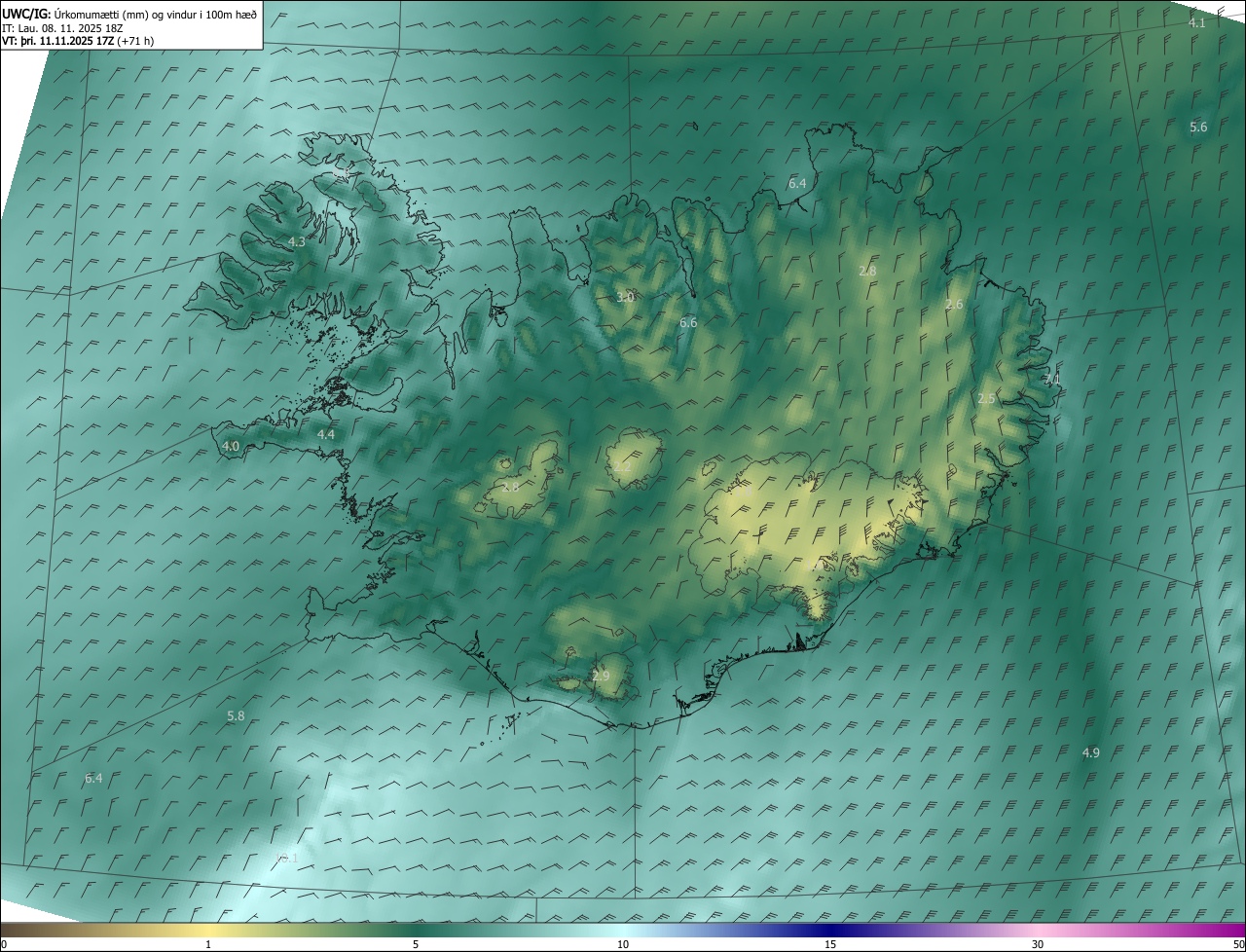The image size is (1246, 952).
Task: Click the 'UWC/IG: Úrkomumætti (mm)' title line
Action: point(130,15)
